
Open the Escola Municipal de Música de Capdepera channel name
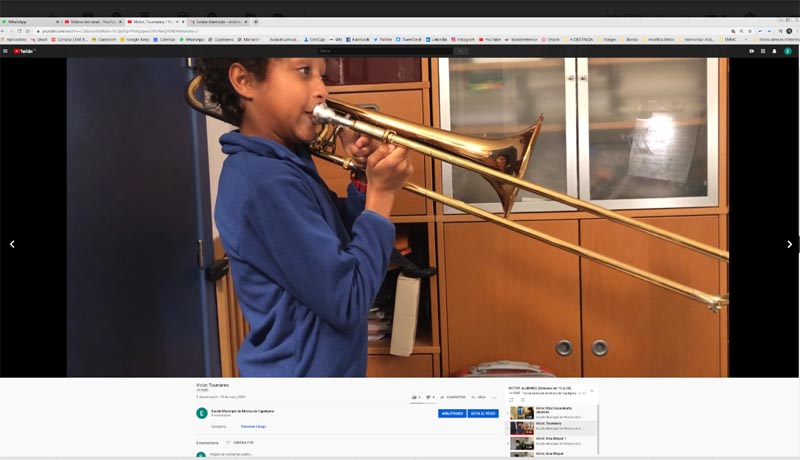[x=242, y=411]
